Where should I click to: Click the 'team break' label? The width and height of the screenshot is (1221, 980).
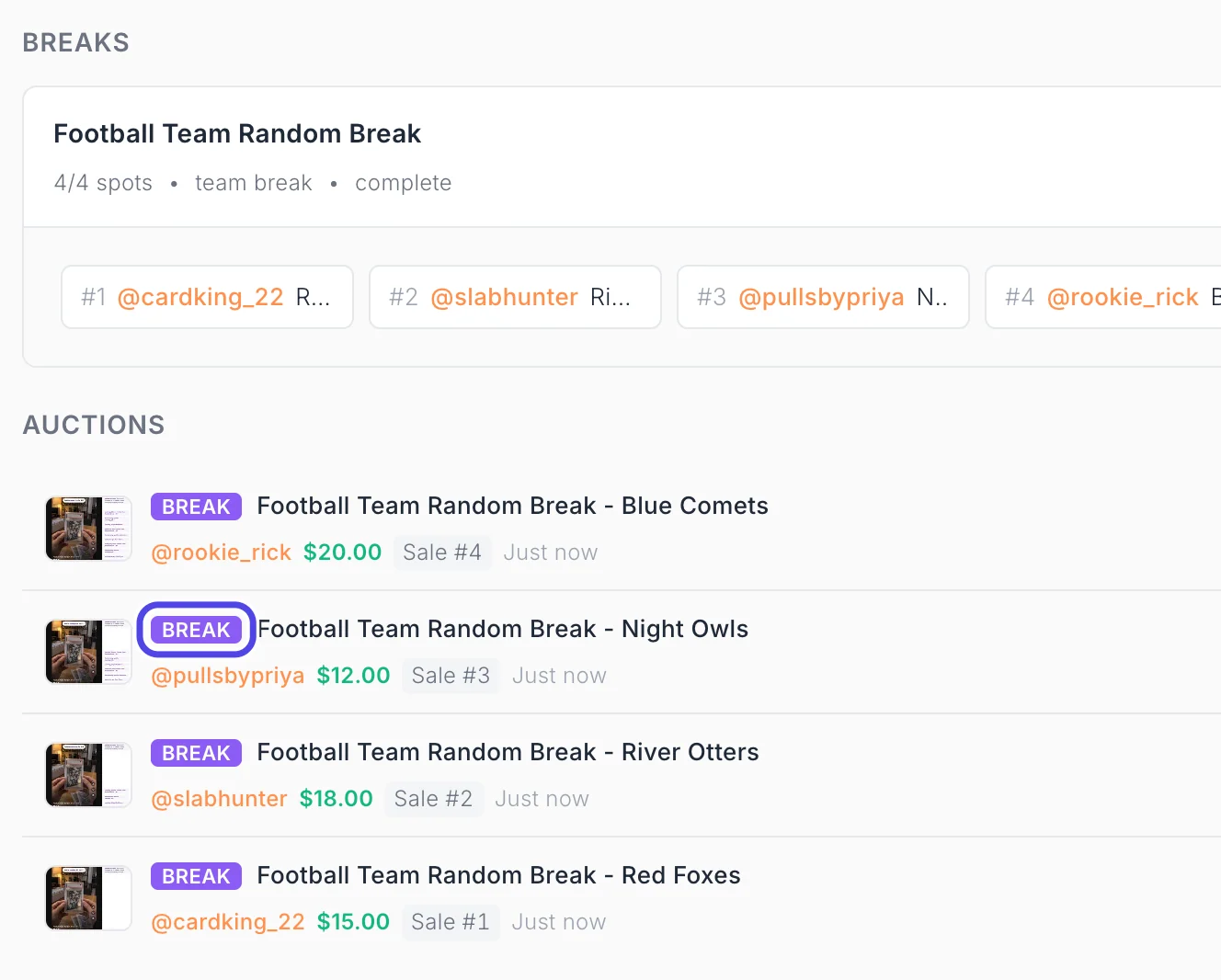[x=254, y=183]
